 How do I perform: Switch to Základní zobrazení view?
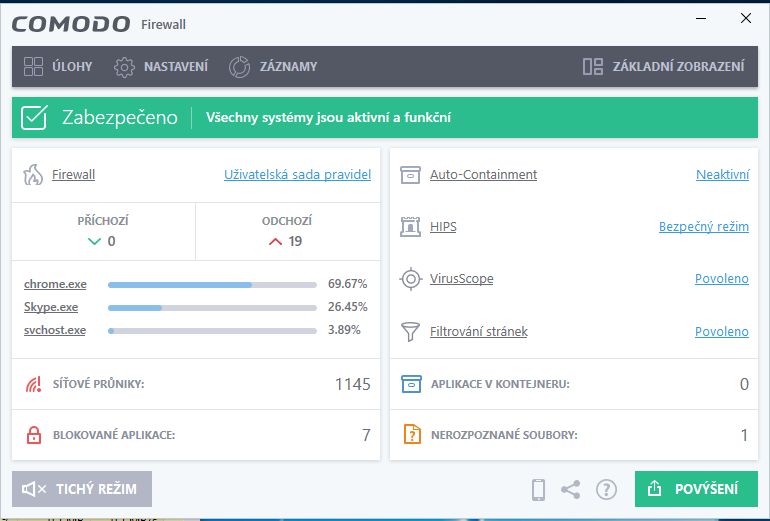click(664, 67)
